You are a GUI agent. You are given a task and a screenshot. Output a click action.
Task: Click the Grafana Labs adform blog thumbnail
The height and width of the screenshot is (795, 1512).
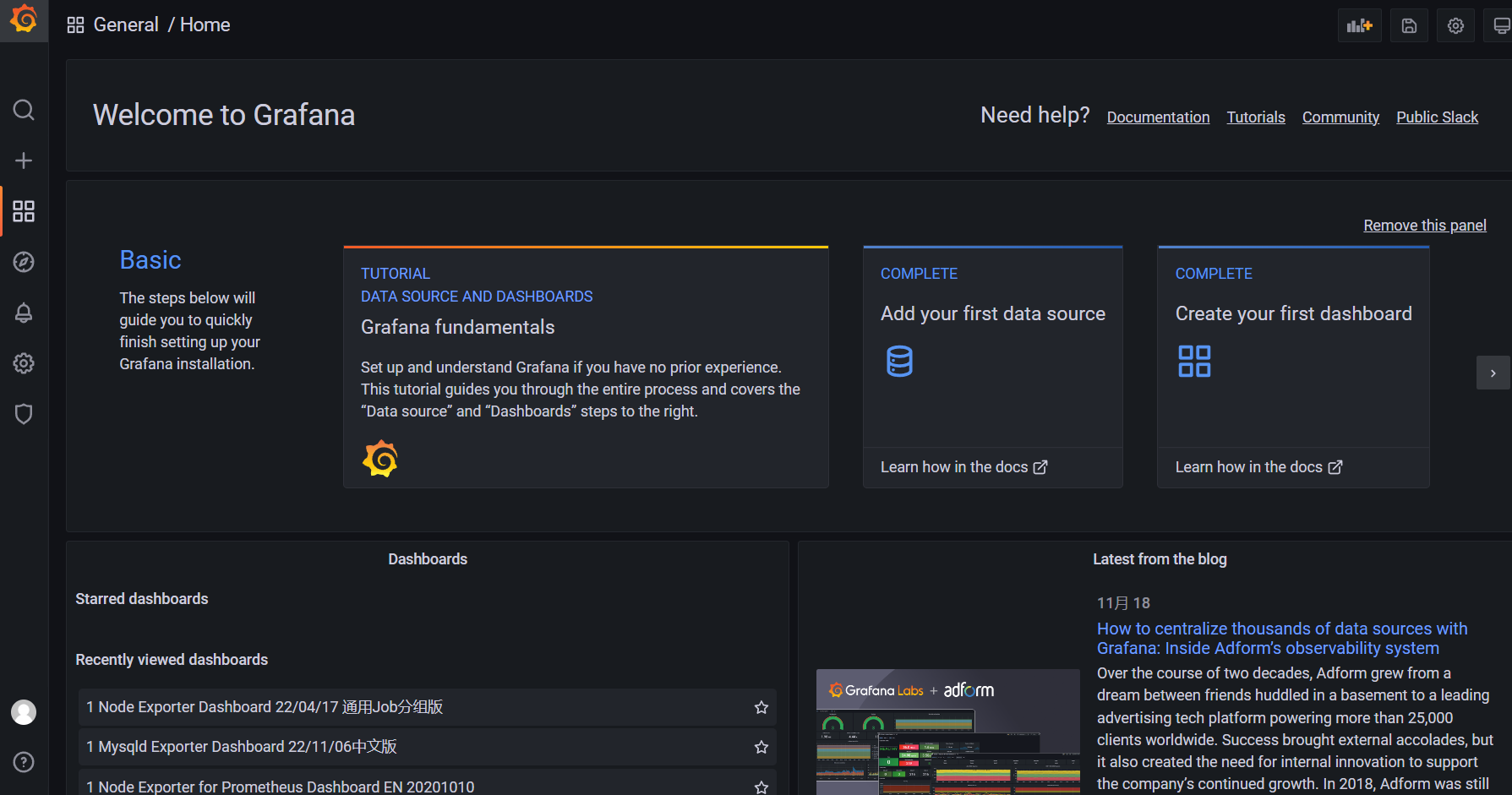[x=948, y=732]
